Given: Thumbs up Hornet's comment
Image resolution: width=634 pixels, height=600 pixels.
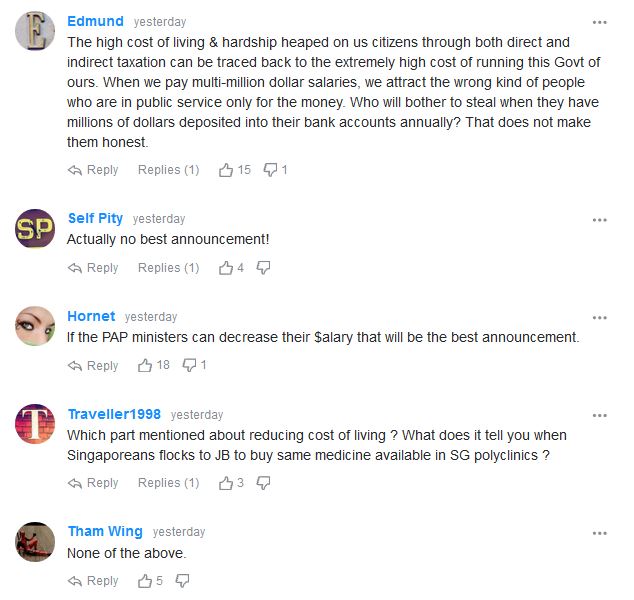Looking at the screenshot, I should click(145, 366).
